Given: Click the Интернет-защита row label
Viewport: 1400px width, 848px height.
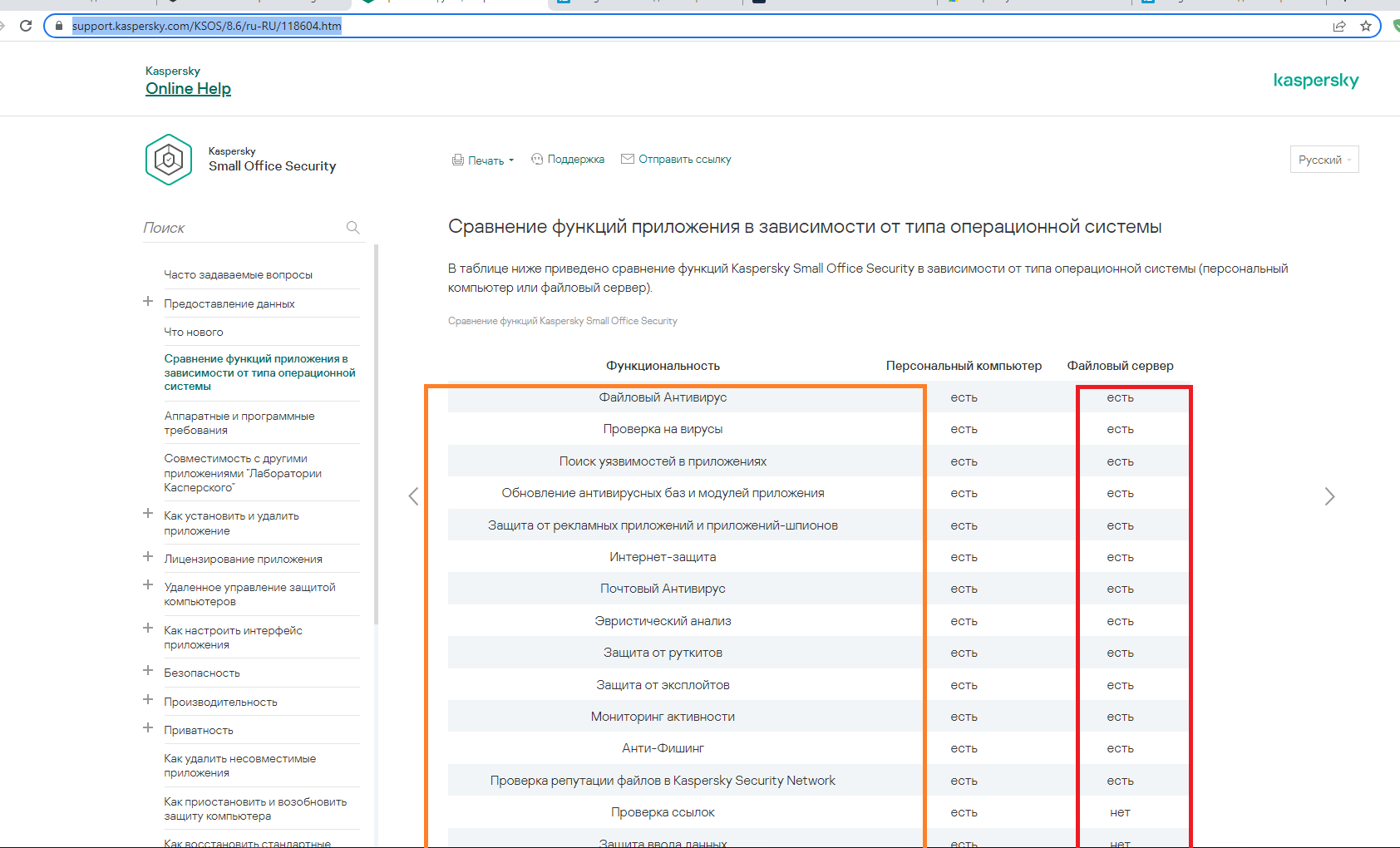Looking at the screenshot, I should (663, 557).
